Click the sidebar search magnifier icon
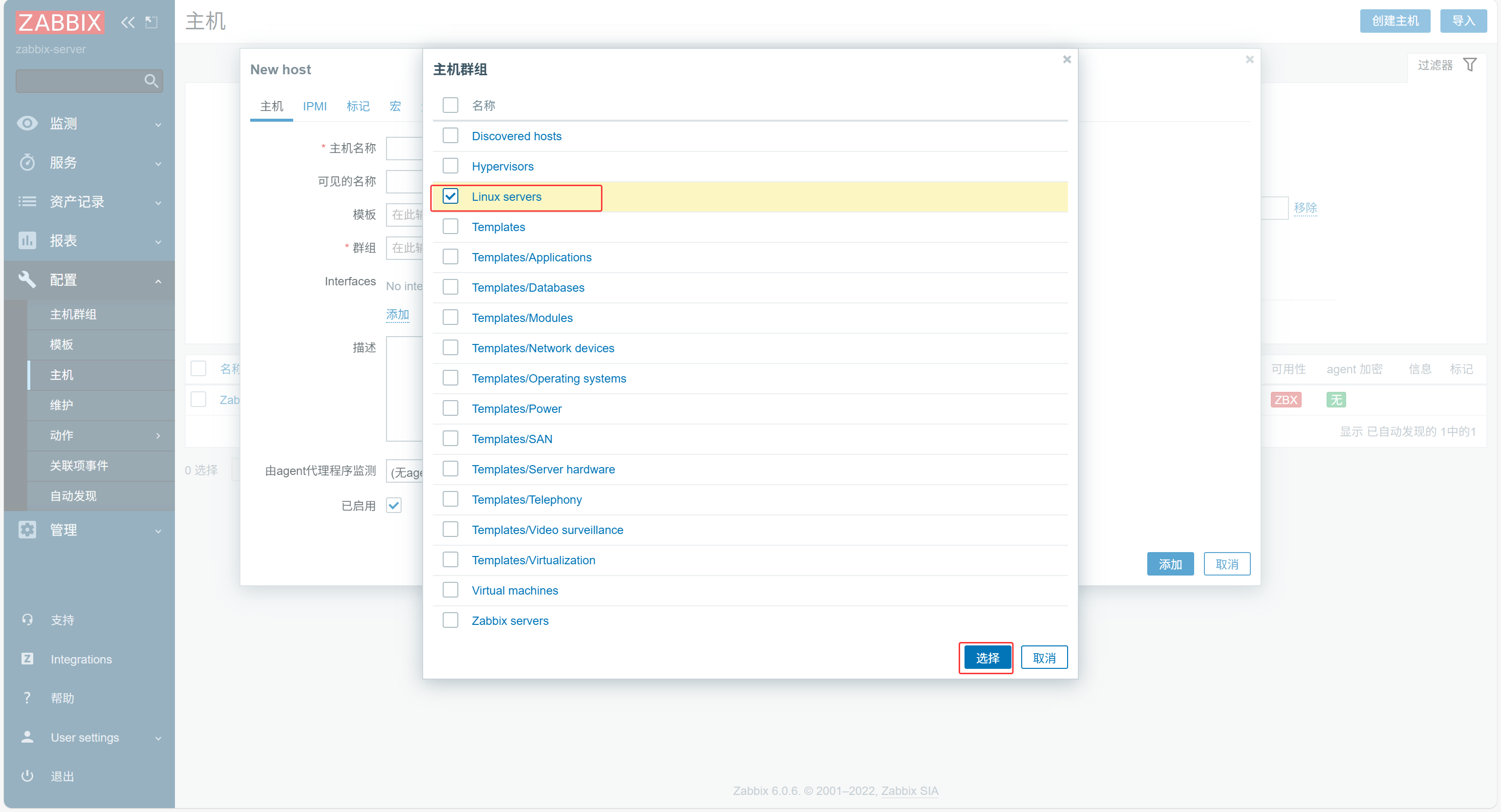 [x=151, y=81]
